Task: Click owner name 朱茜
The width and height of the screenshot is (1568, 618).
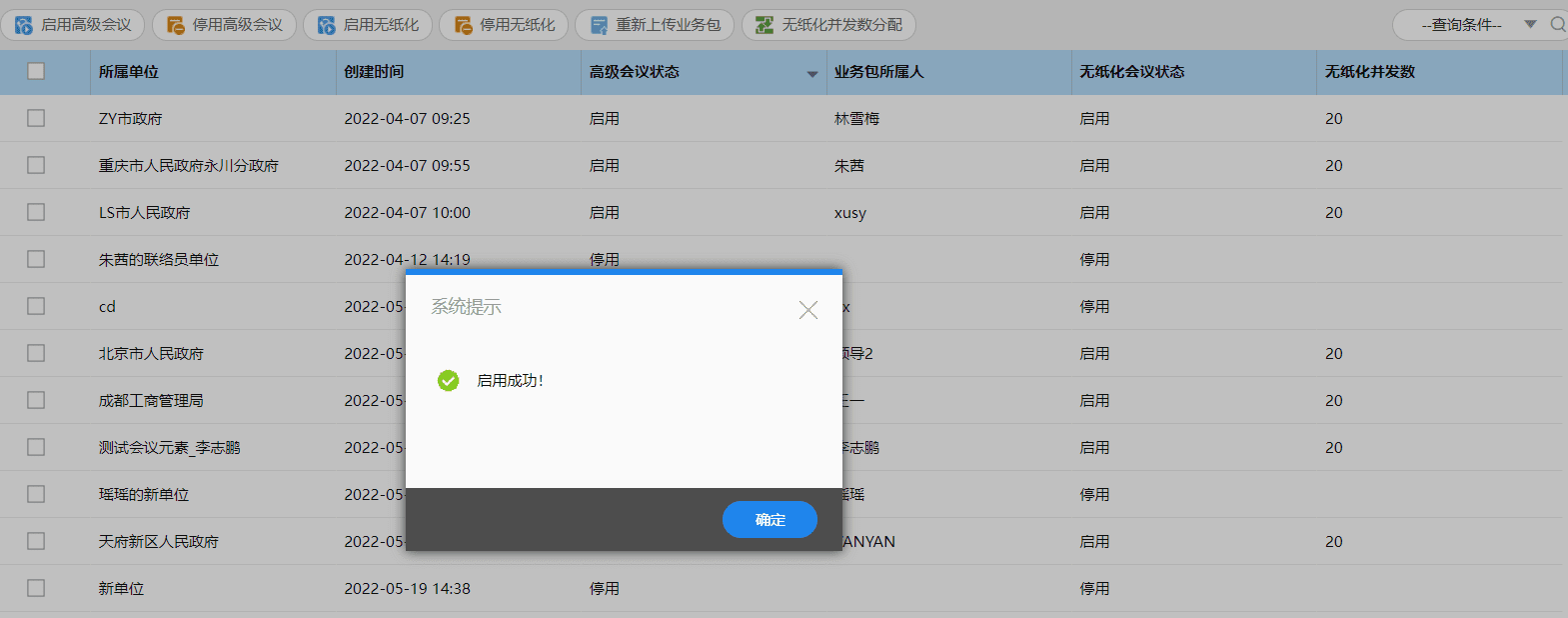Action: coord(848,165)
